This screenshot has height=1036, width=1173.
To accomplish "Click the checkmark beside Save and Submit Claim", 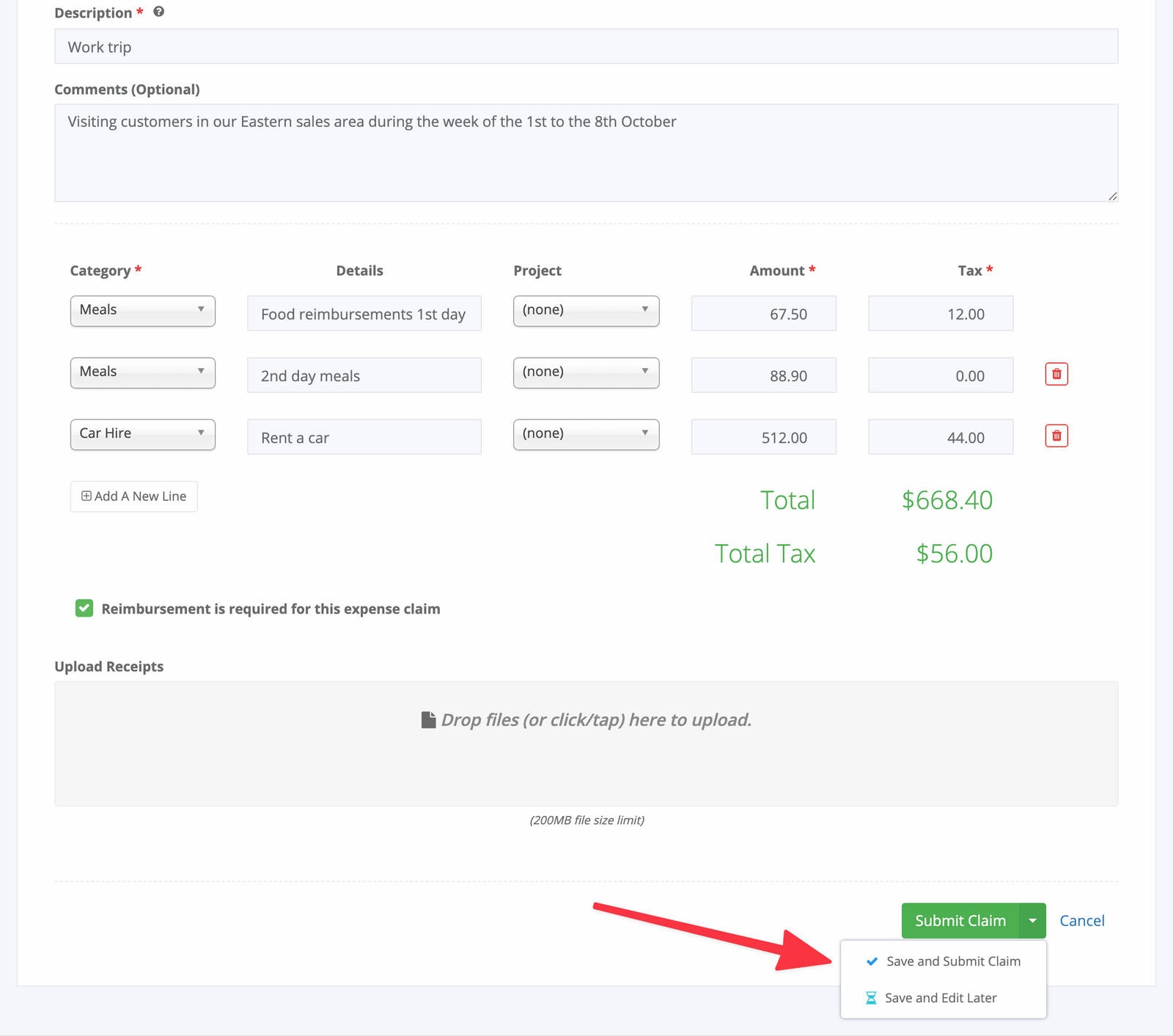I will pos(872,961).
